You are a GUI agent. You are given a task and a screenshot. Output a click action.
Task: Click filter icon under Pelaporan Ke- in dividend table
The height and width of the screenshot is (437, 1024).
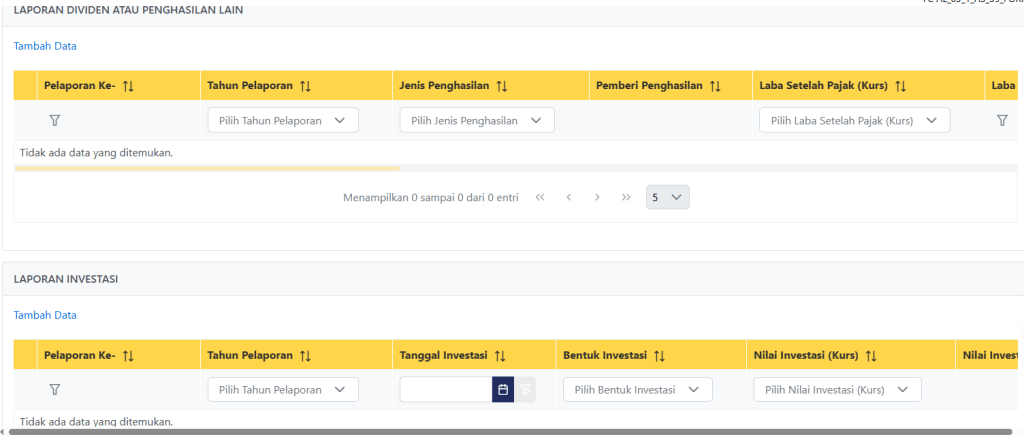click(x=55, y=120)
